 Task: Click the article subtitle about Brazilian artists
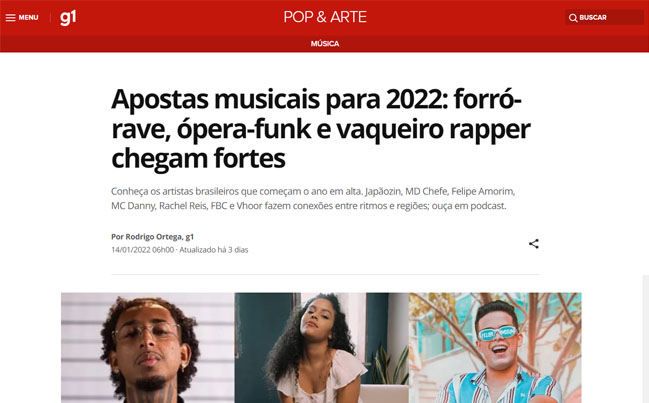click(313, 199)
